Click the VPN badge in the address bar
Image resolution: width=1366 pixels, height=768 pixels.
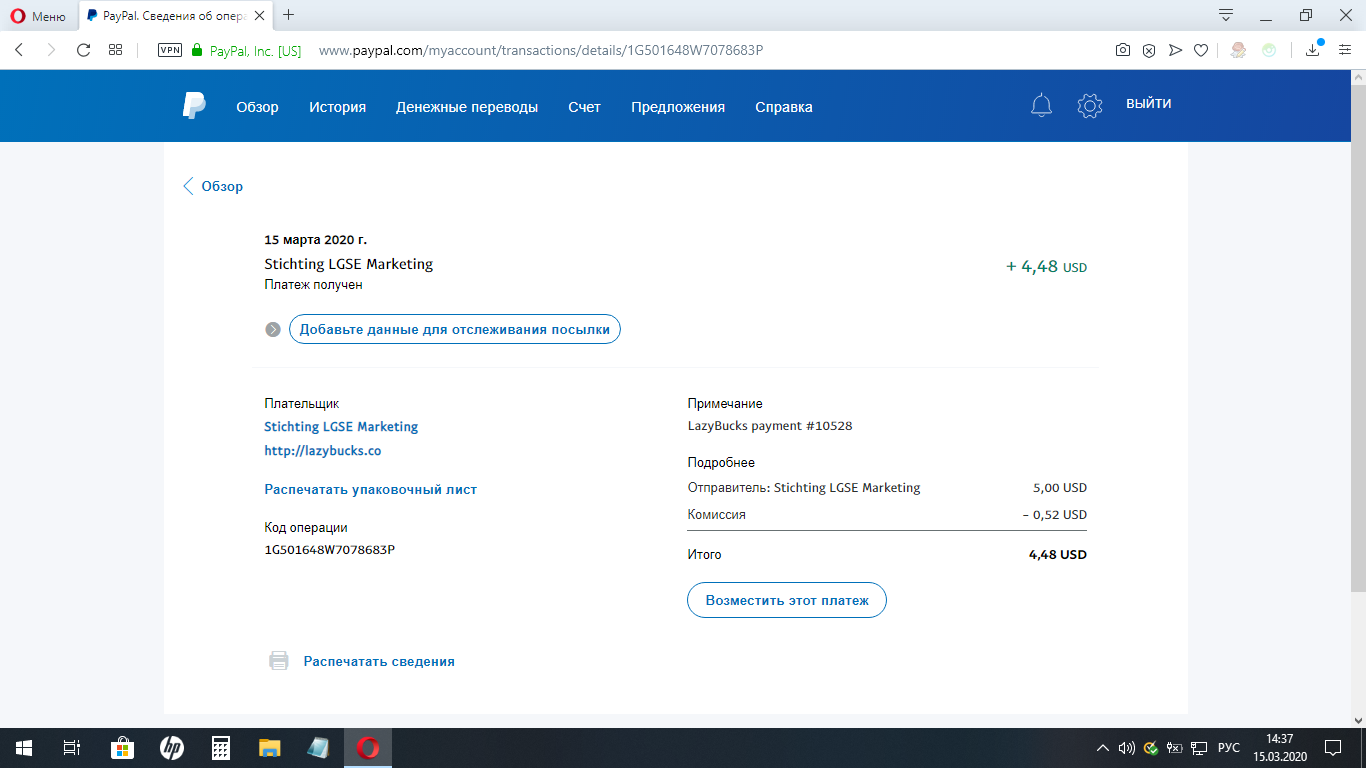click(170, 50)
